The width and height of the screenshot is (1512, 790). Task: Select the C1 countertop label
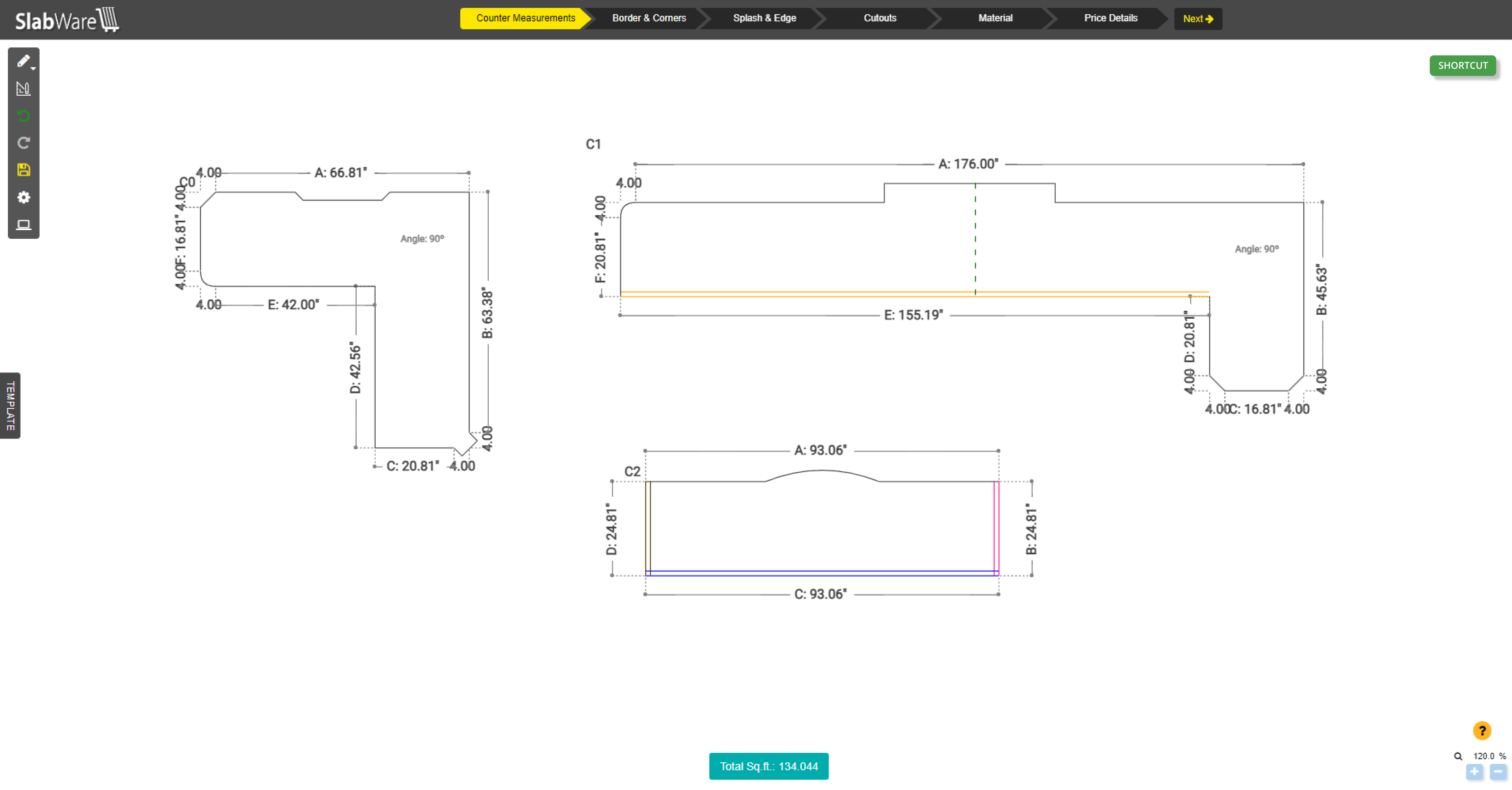593,144
